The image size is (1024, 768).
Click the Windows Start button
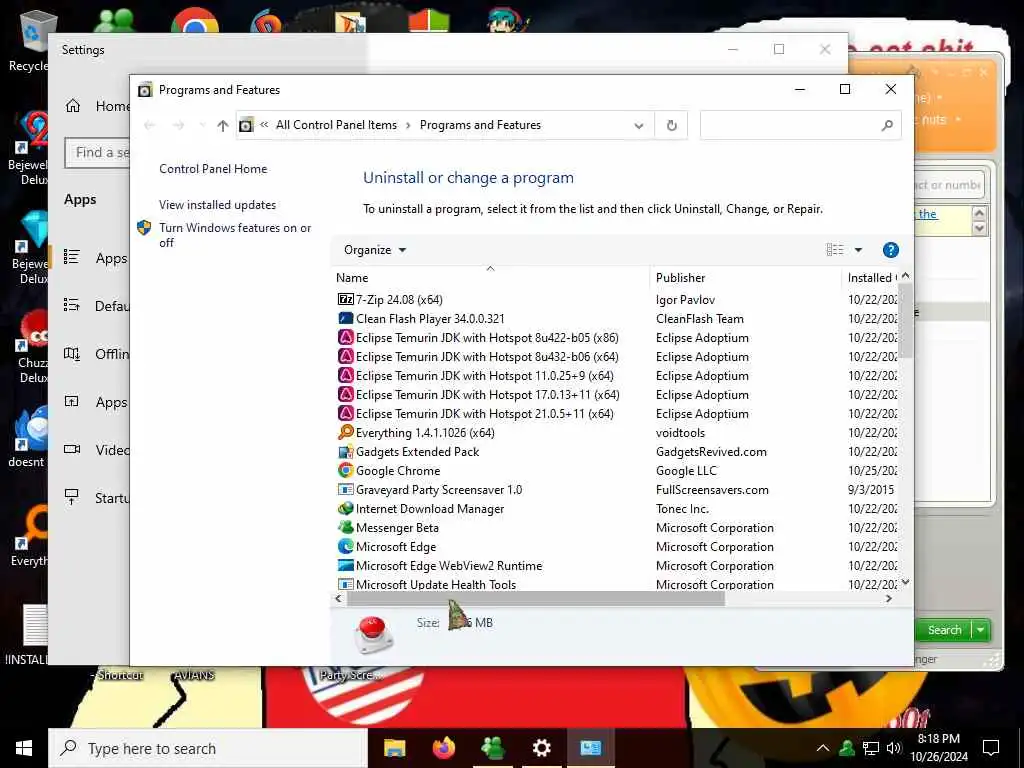24,748
